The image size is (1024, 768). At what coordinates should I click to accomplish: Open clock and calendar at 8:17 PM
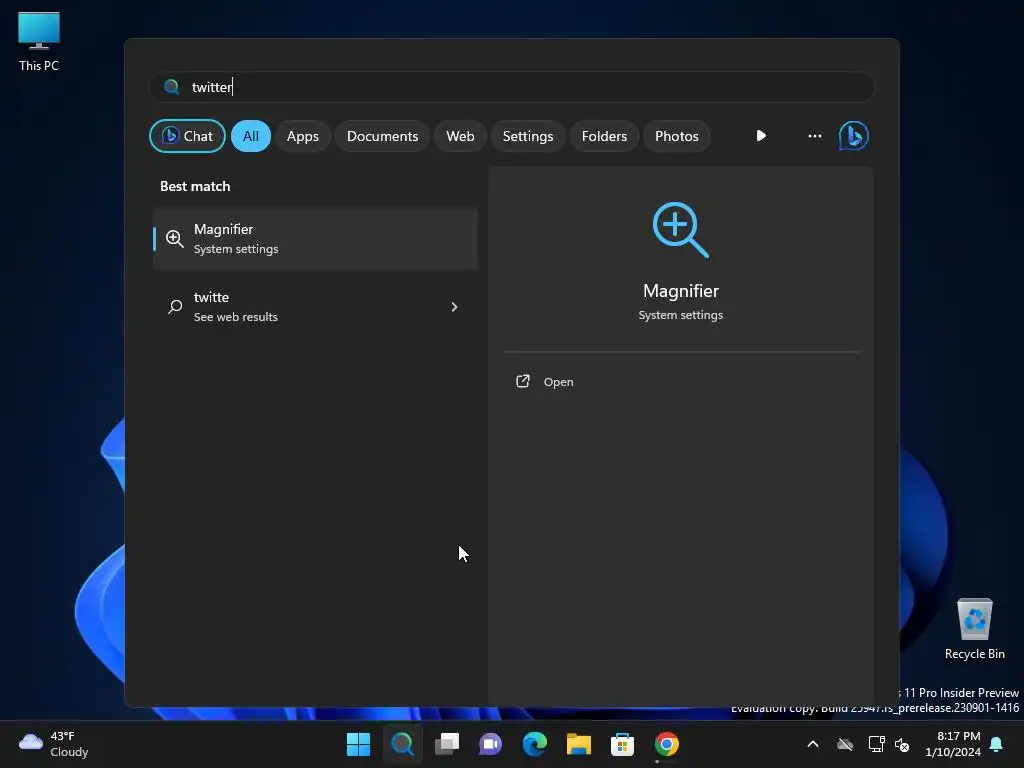tap(953, 744)
